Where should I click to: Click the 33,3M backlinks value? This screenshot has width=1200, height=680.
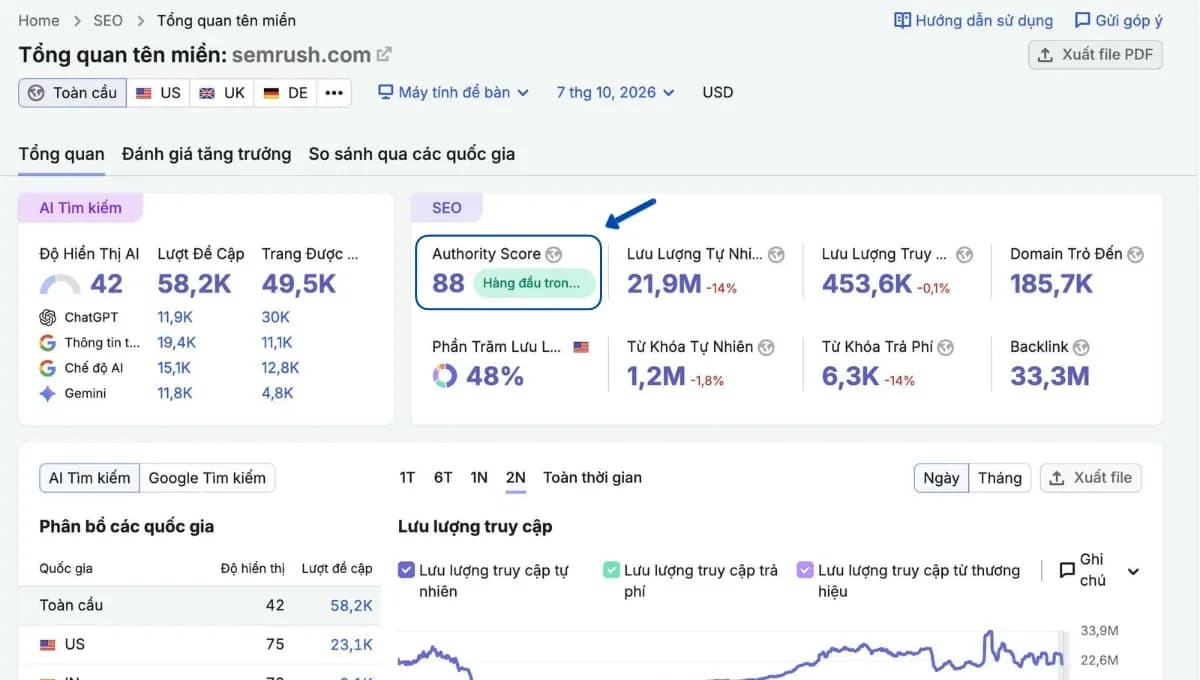click(x=1050, y=376)
